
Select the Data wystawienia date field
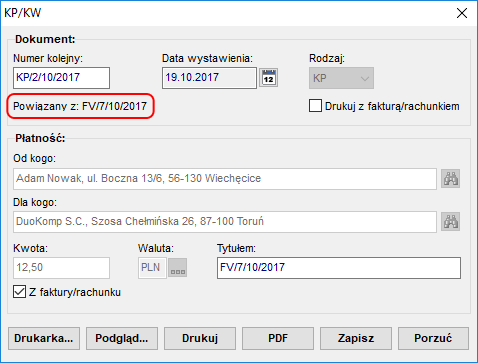tap(209, 78)
